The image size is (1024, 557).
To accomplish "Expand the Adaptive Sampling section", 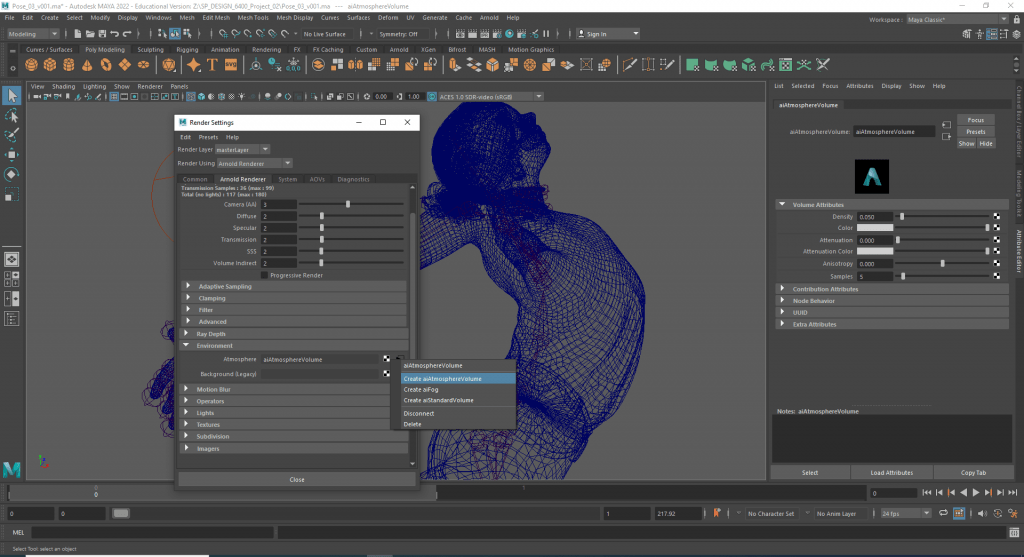I will point(225,286).
